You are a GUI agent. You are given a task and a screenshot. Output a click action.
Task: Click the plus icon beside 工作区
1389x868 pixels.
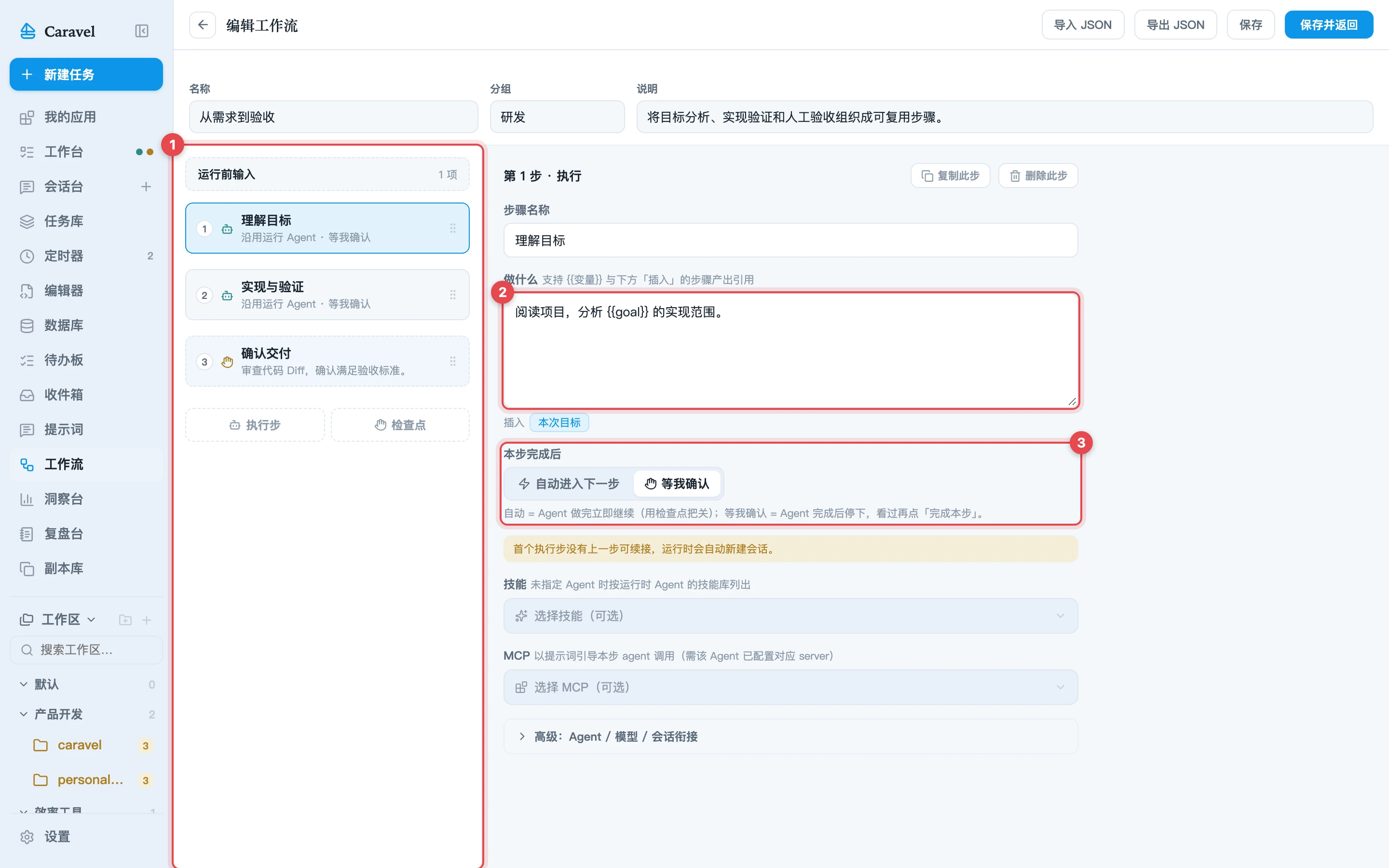click(x=147, y=620)
